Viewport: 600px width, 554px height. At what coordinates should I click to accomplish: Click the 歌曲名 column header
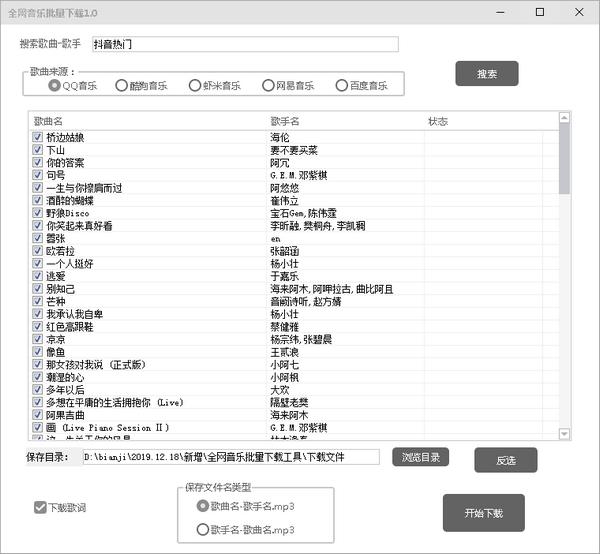pos(148,121)
